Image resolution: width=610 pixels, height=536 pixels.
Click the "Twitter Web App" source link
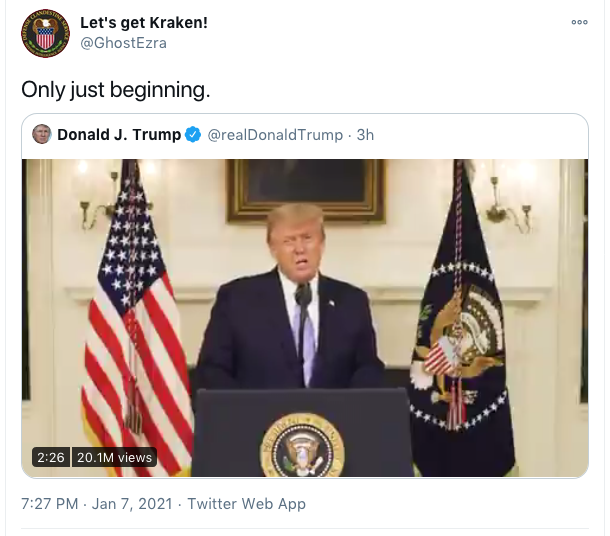point(246,504)
